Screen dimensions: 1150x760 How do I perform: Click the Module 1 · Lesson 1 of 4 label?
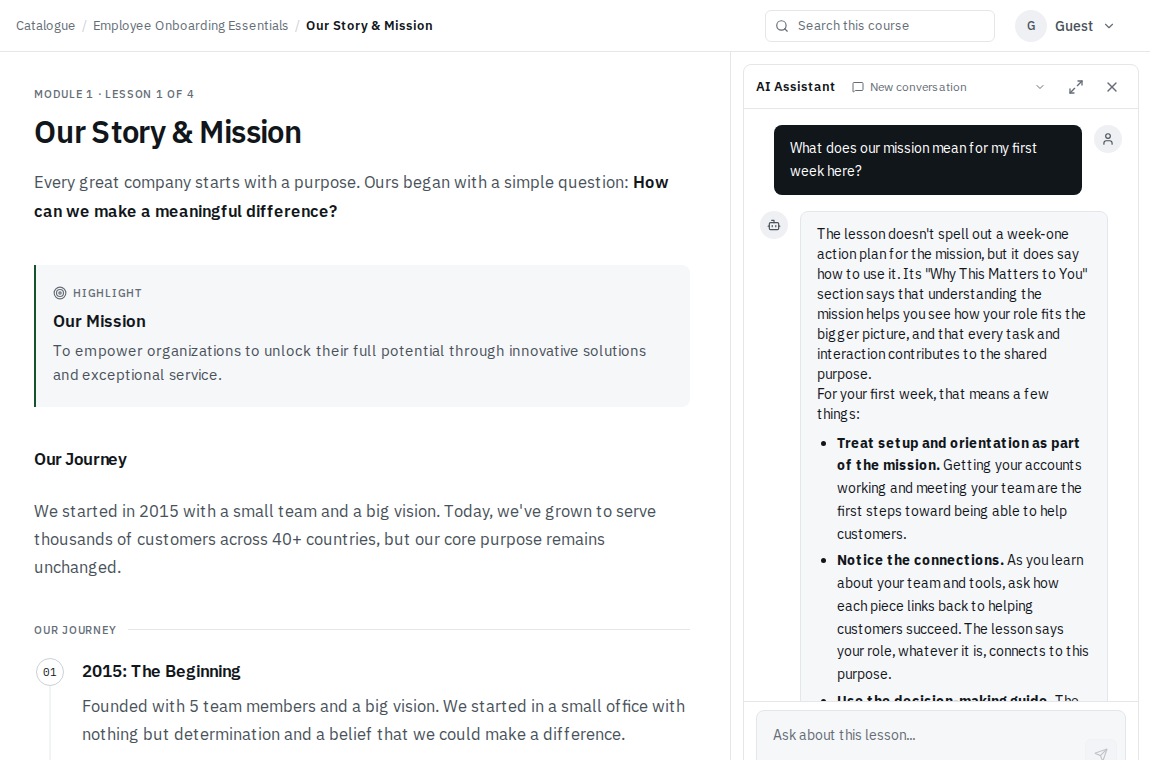[x=114, y=94]
